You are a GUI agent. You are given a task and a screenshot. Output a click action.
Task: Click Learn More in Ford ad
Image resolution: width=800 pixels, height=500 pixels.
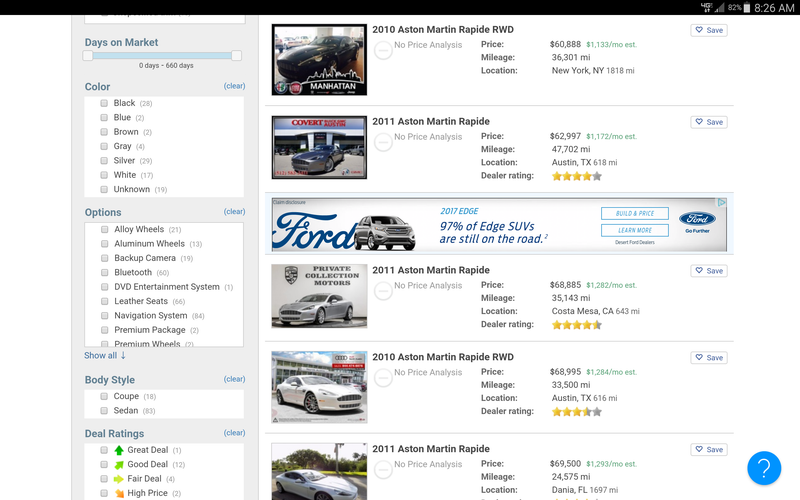tap(635, 230)
